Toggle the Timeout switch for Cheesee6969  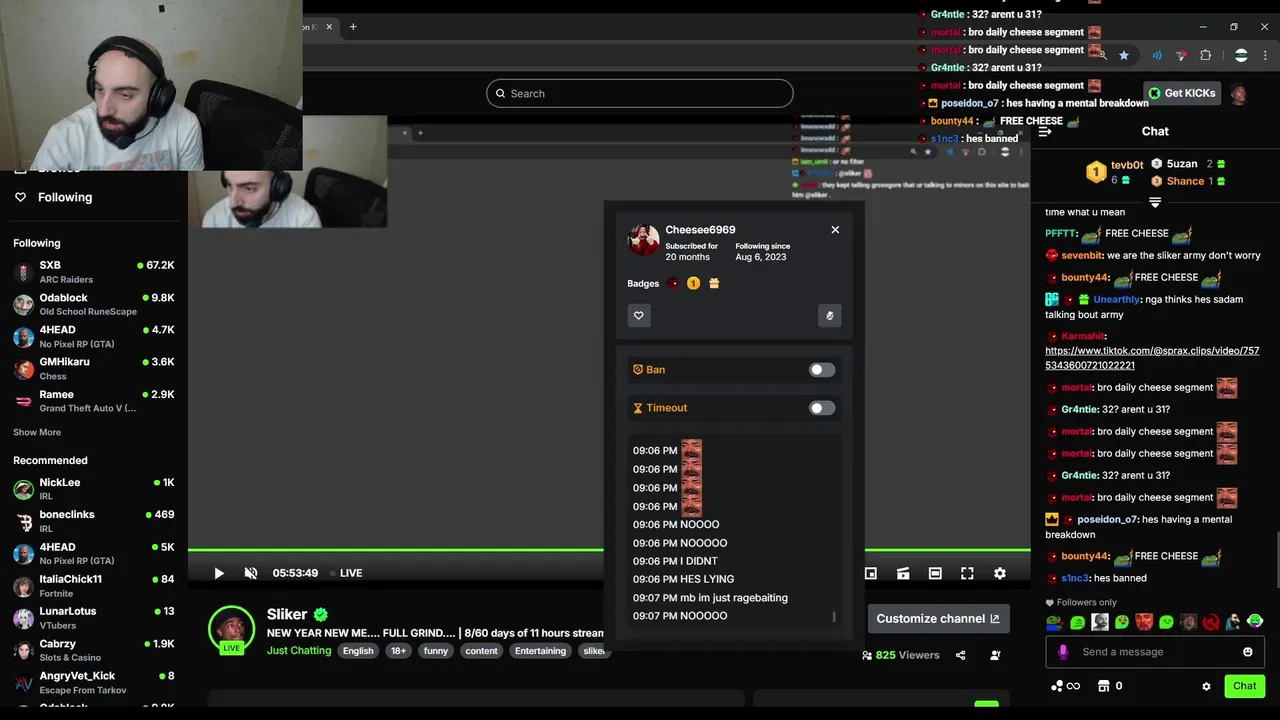tap(822, 408)
